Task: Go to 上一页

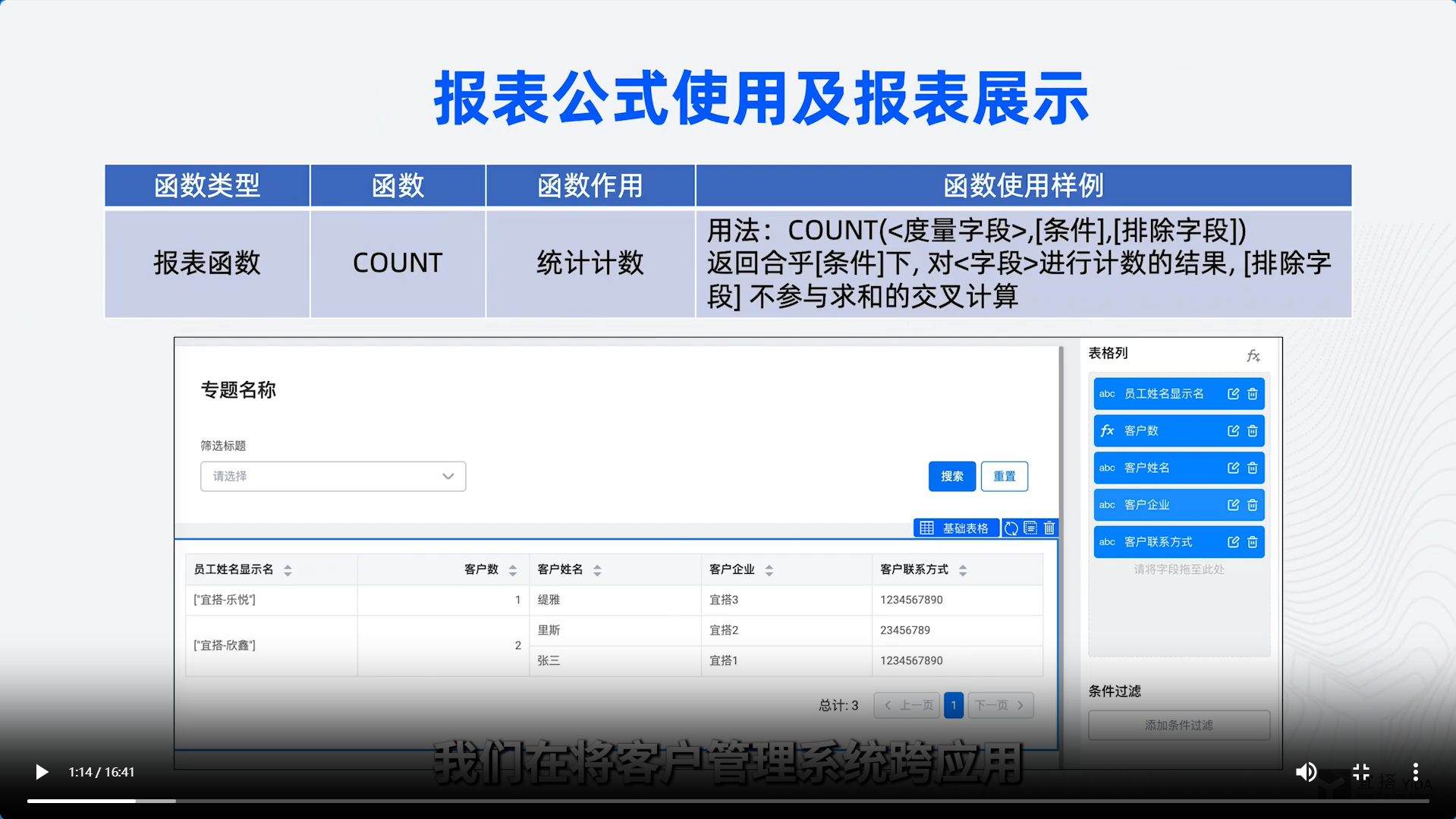Action: click(907, 705)
